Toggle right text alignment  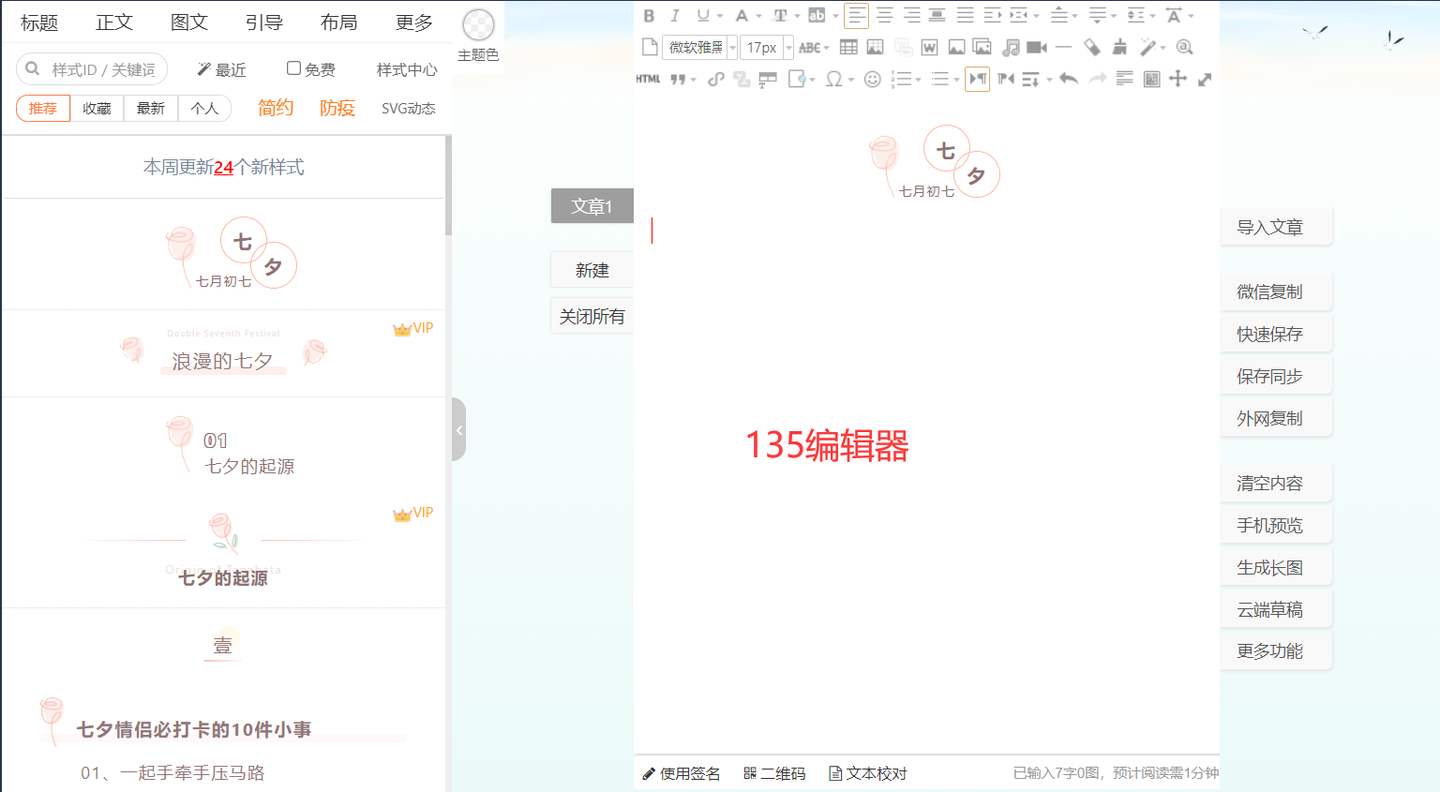tap(911, 15)
